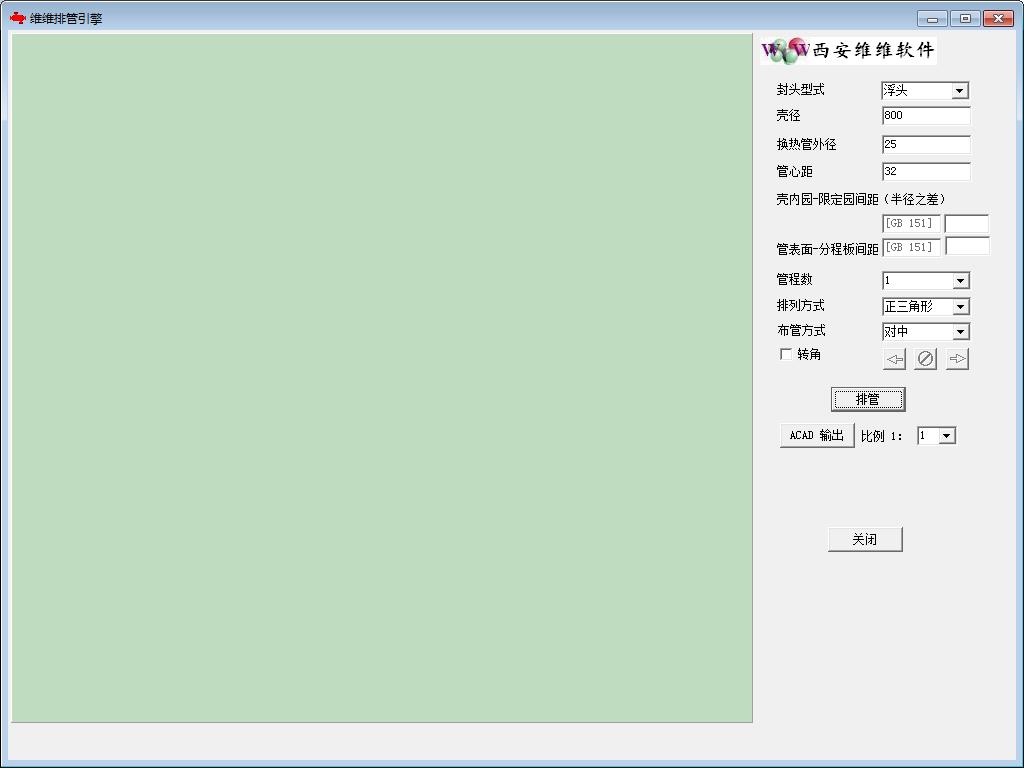Click the 换热管外径 label
The image size is (1024, 768).
807,144
